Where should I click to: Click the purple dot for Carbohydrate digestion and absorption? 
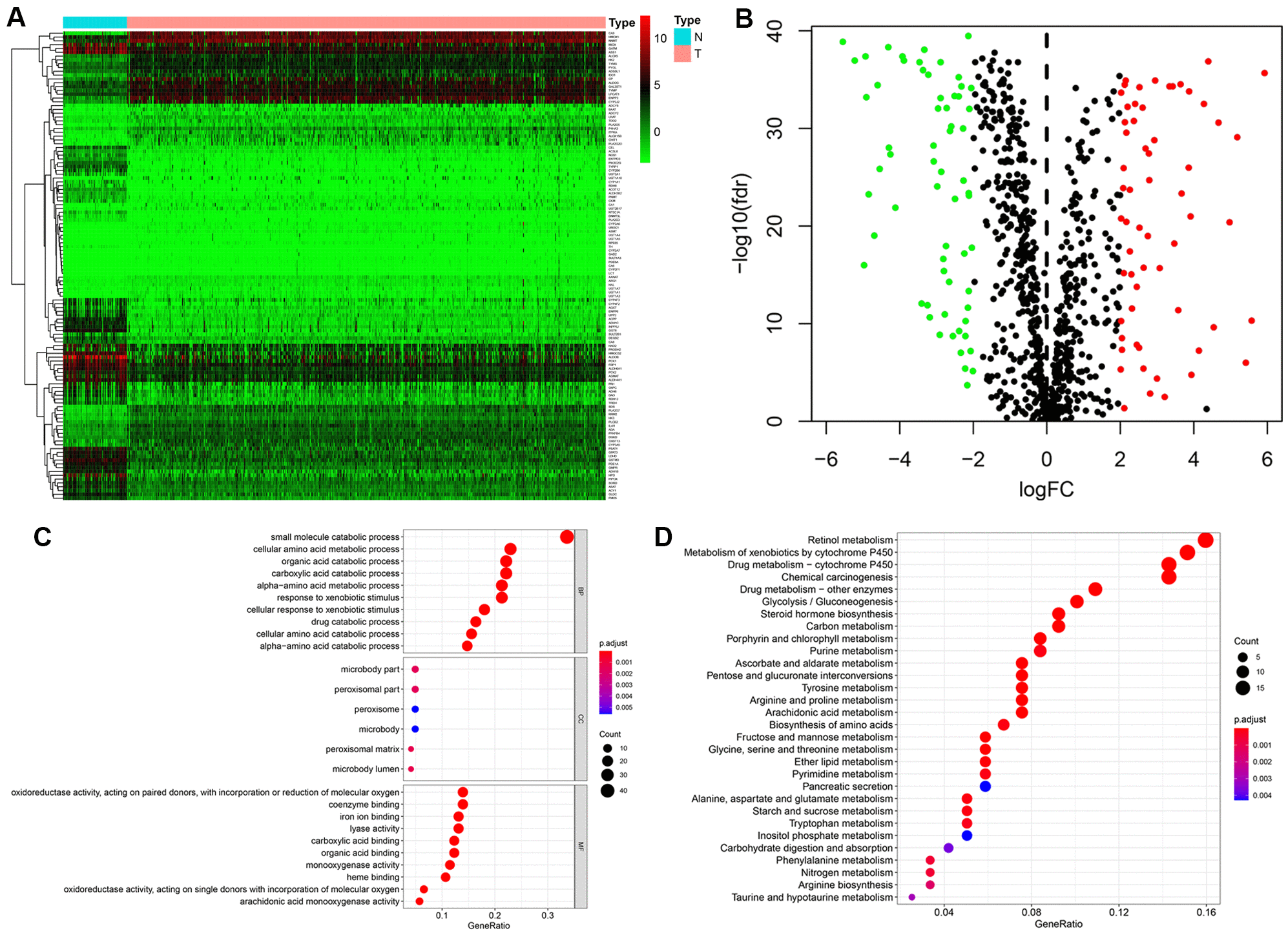point(948,848)
